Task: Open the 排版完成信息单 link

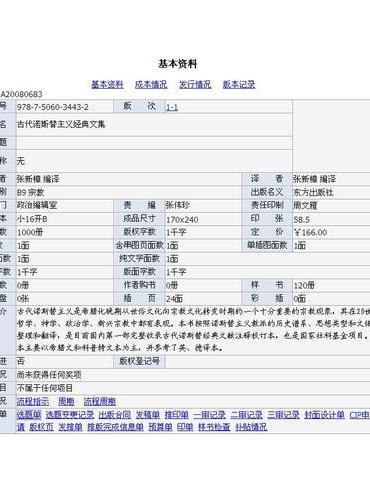Action: click(x=115, y=427)
